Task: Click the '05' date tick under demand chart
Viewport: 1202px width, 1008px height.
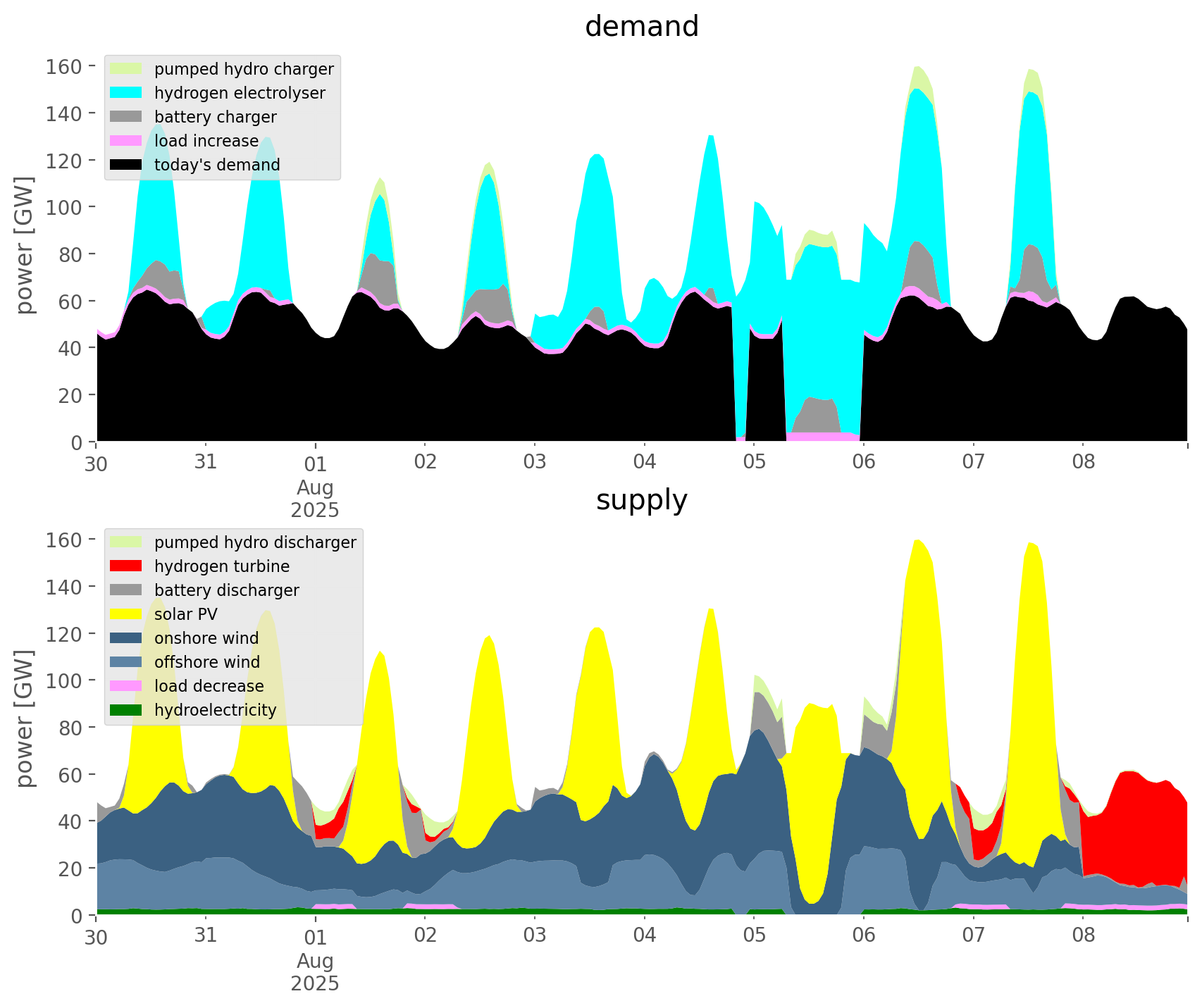Action: pos(754,463)
